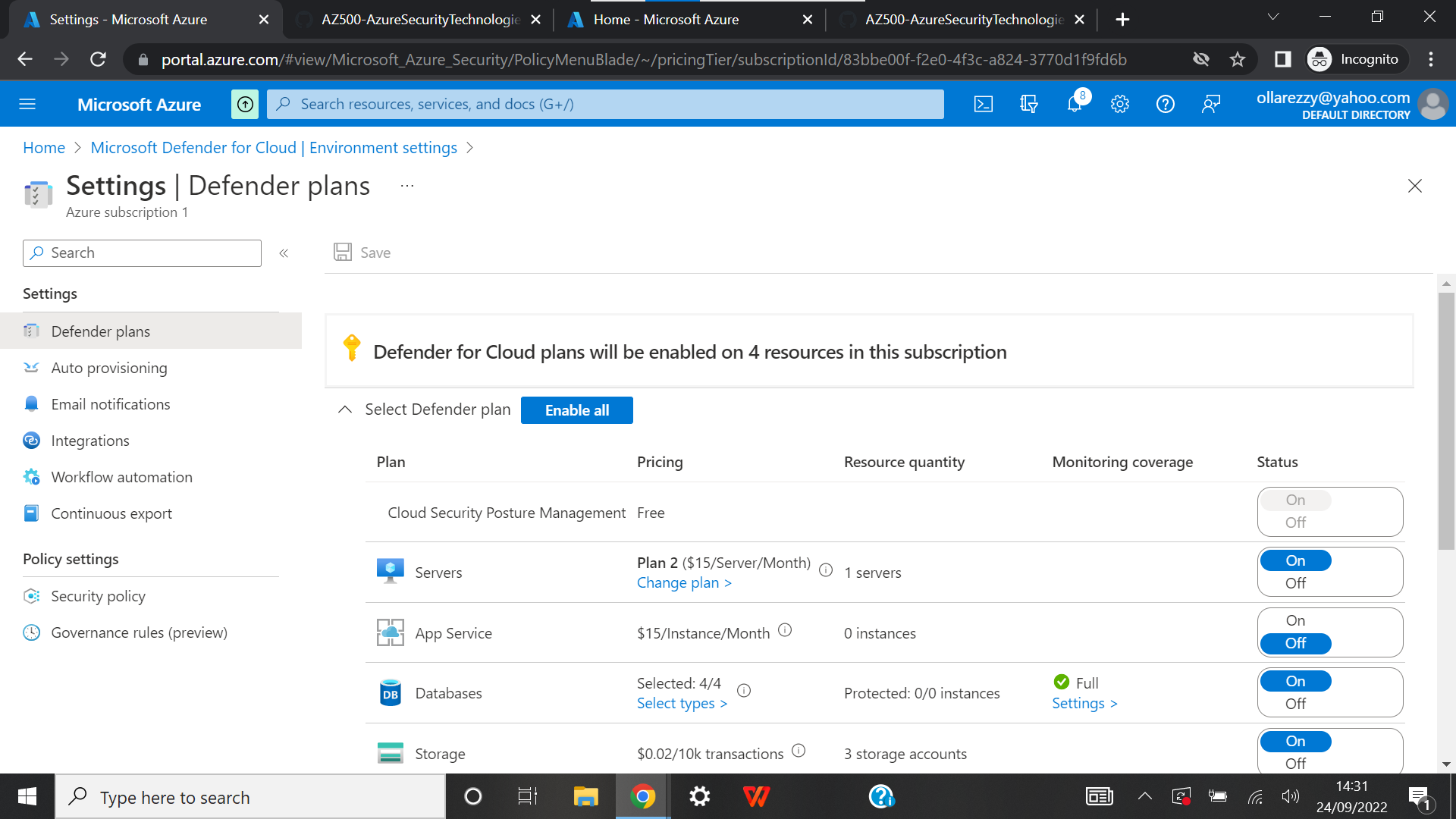Viewport: 1456px width, 819px height.
Task: Collapse the Select Defender plan section
Action: [x=345, y=409]
